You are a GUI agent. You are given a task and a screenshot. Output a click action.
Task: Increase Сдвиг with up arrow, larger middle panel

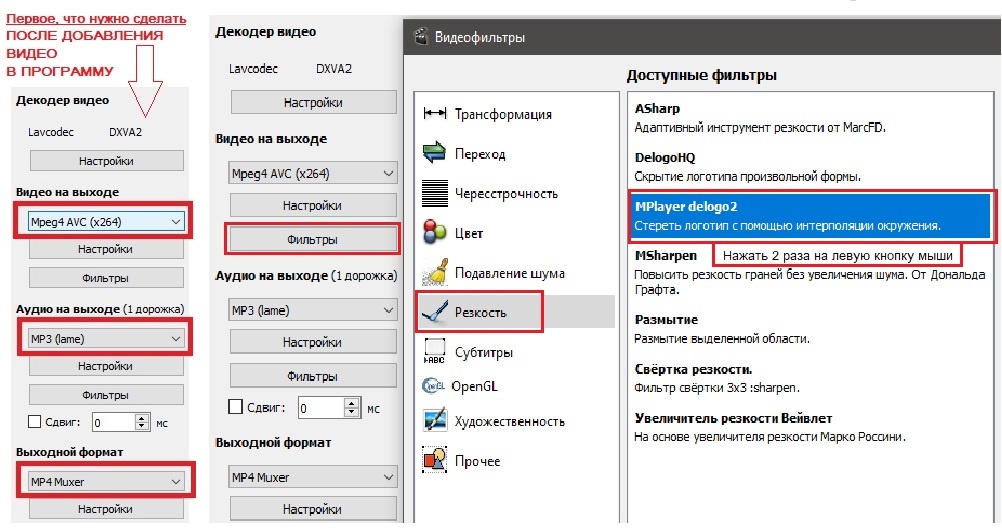coord(352,403)
